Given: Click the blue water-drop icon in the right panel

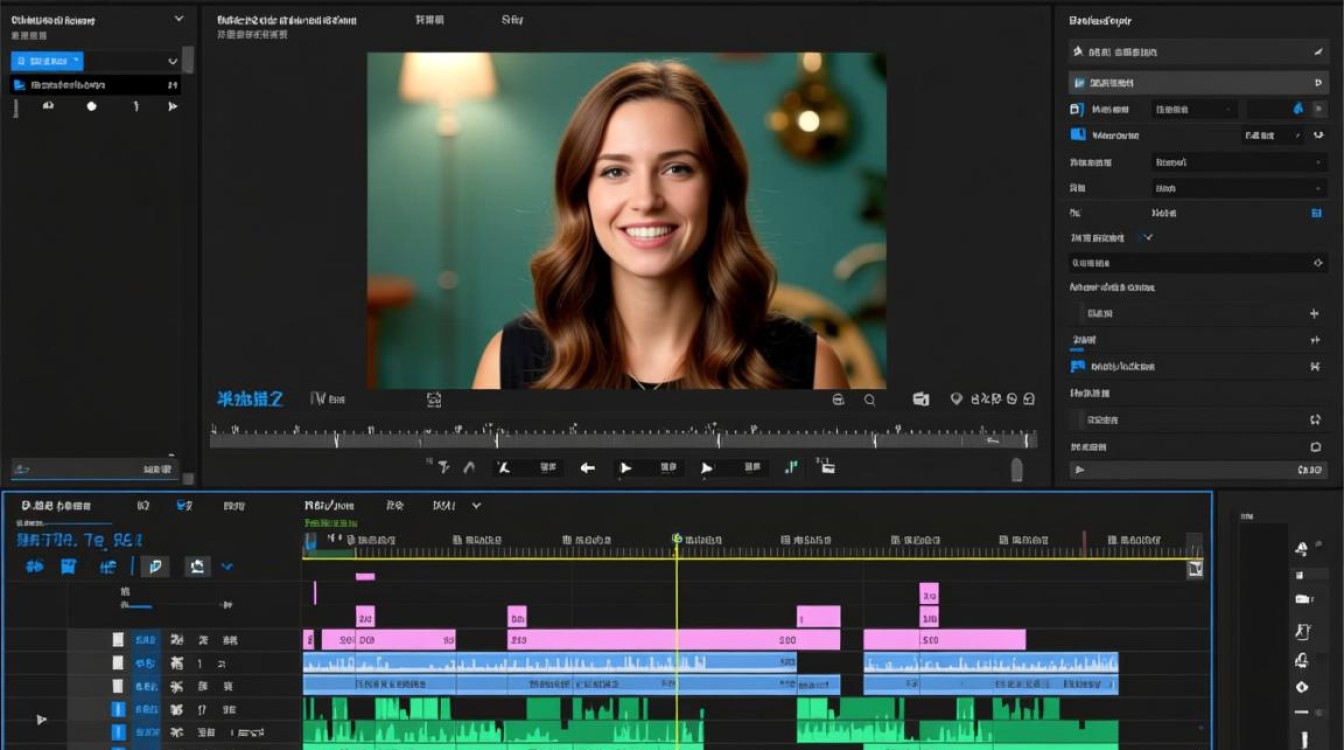Looking at the screenshot, I should point(1298,109).
